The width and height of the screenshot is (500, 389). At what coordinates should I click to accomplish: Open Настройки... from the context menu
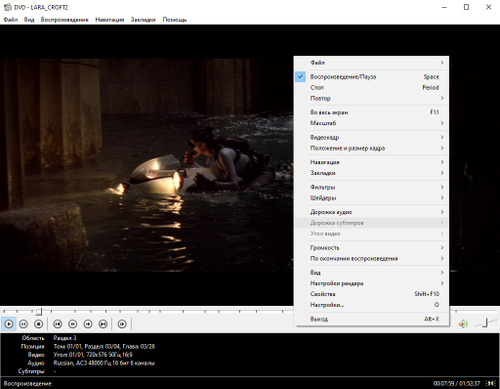coord(372,305)
